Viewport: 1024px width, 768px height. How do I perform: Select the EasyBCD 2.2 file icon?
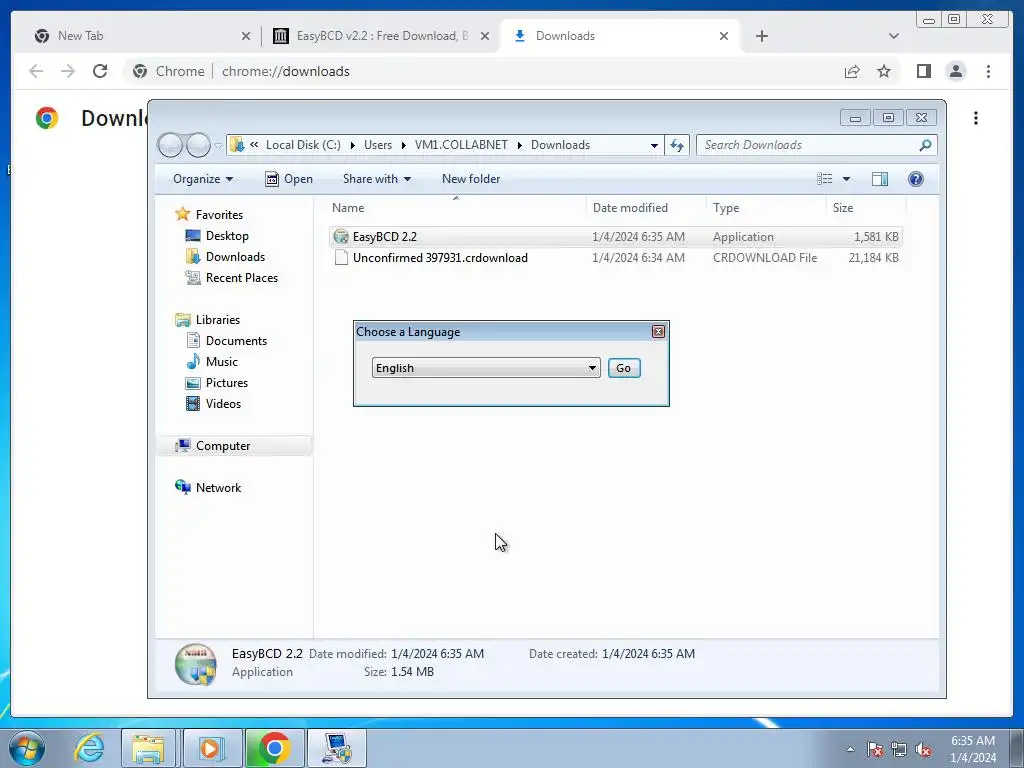coord(341,236)
